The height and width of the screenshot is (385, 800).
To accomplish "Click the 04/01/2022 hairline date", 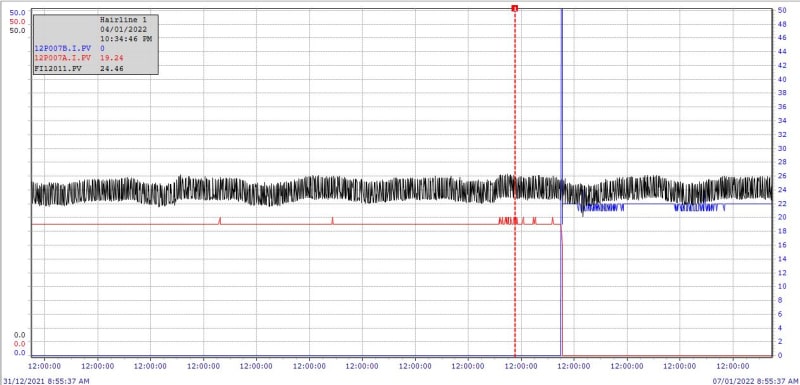I will pyautogui.click(x=124, y=29).
